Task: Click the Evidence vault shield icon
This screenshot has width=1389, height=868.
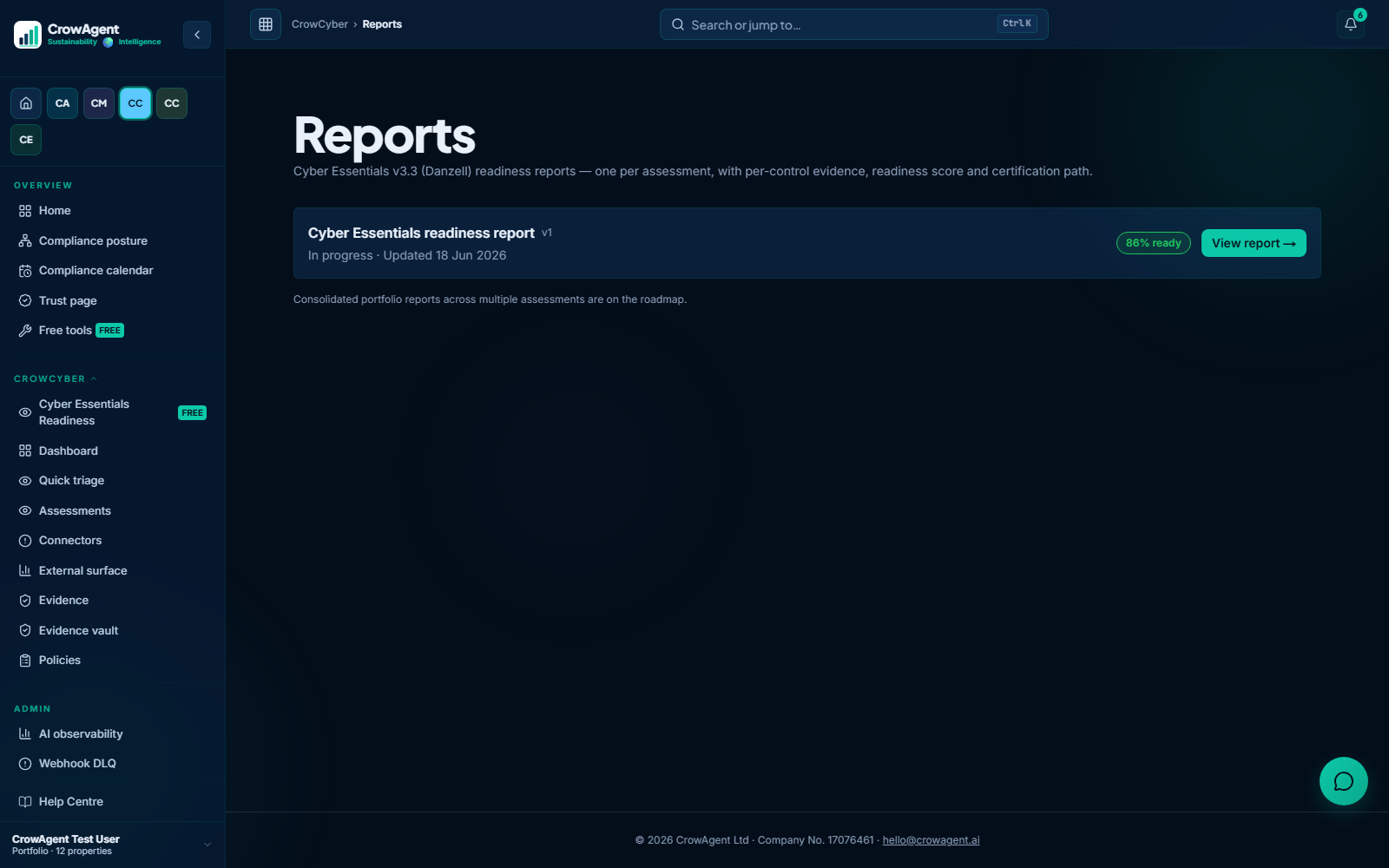Action: point(25,630)
